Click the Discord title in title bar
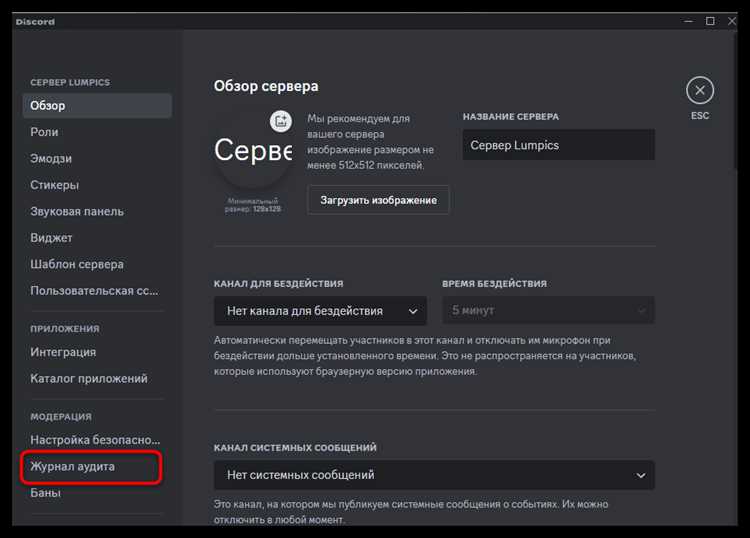 (x=35, y=22)
